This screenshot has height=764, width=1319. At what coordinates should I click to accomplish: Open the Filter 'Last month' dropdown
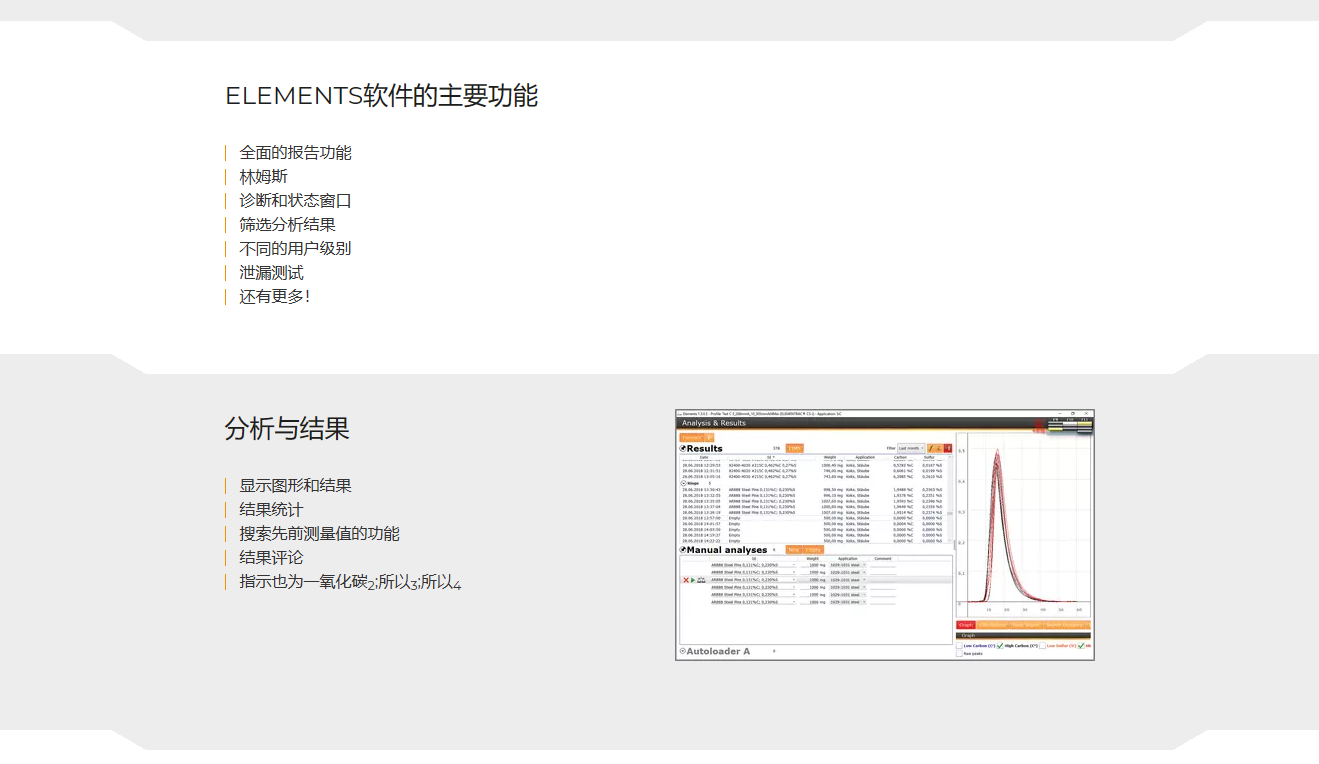click(x=911, y=448)
